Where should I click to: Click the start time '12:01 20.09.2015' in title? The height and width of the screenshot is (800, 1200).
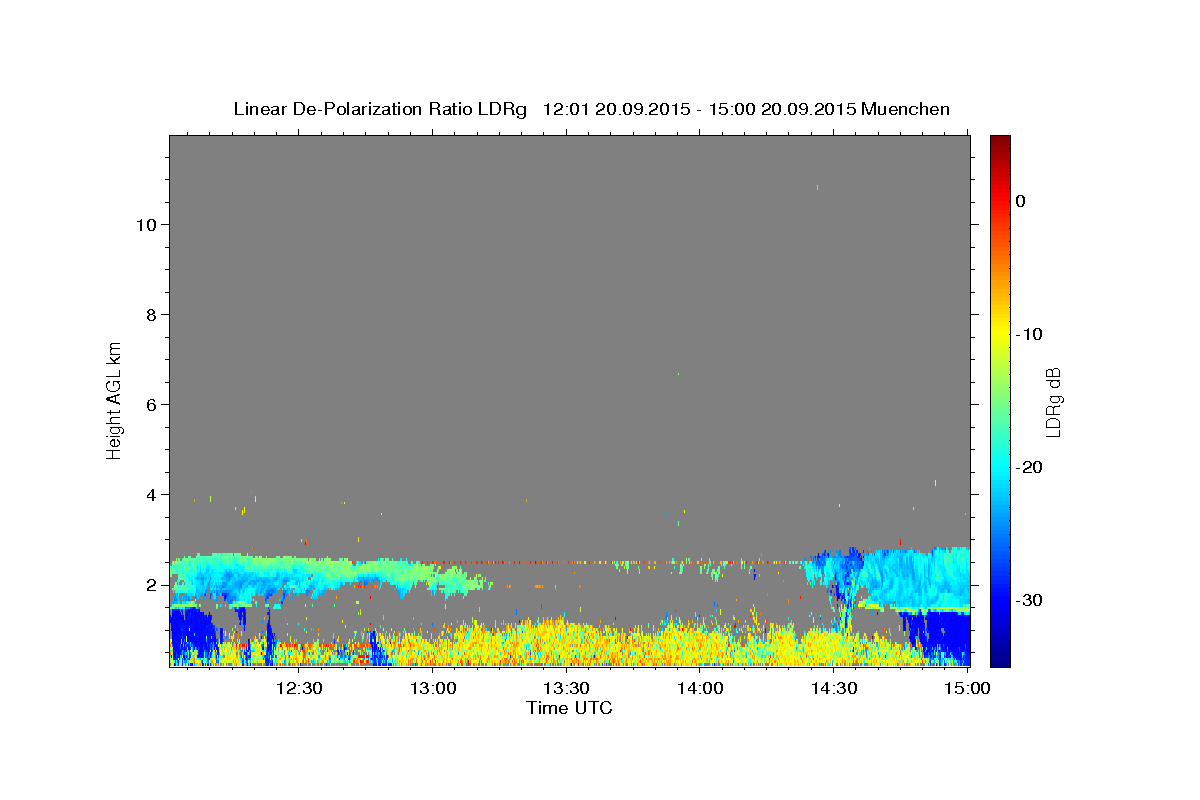point(615,109)
